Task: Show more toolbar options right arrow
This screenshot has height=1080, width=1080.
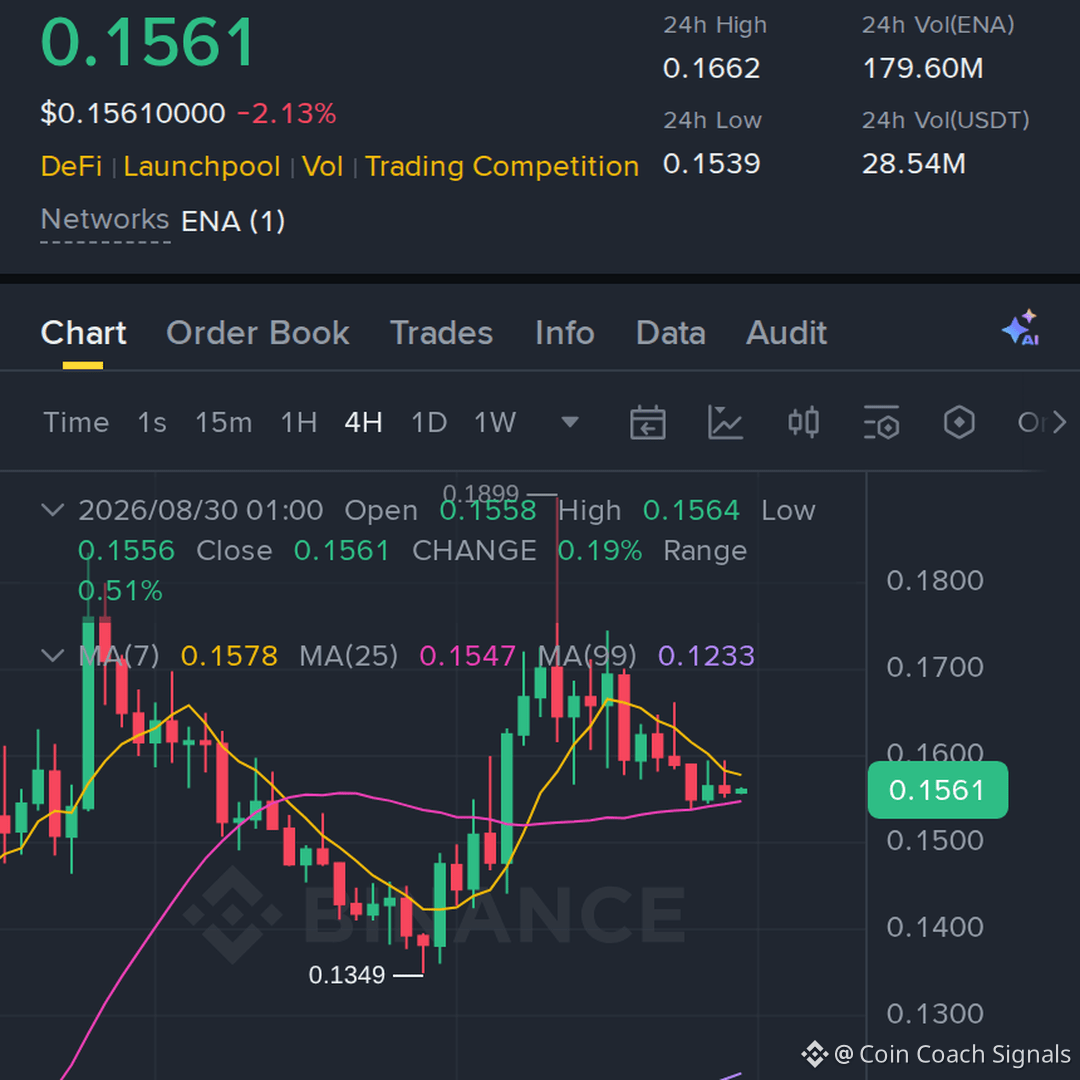Action: click(1059, 422)
